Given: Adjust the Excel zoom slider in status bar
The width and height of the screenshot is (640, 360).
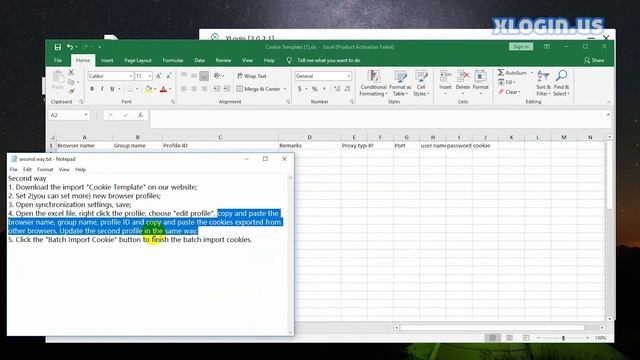Looking at the screenshot, I should coord(563,338).
